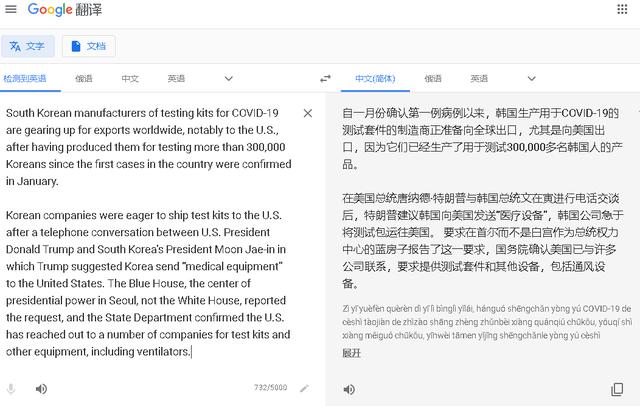Listen to the Chinese translation
The width and height of the screenshot is (640, 406).
click(x=349, y=389)
